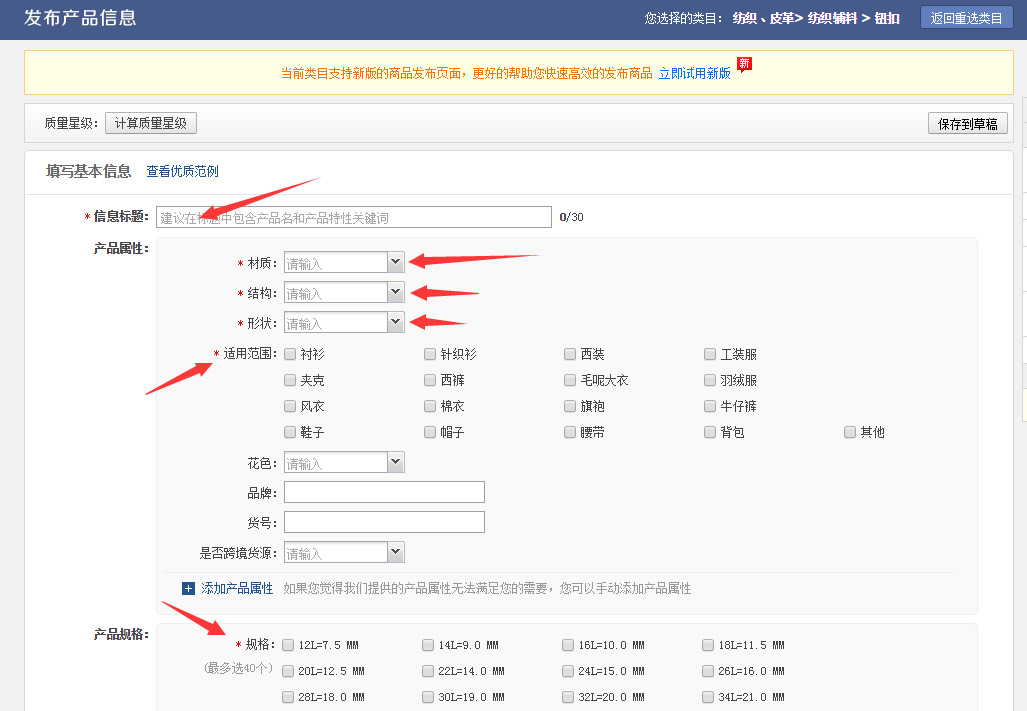Enable the 26L=16.0 MM checkbox

(708, 671)
